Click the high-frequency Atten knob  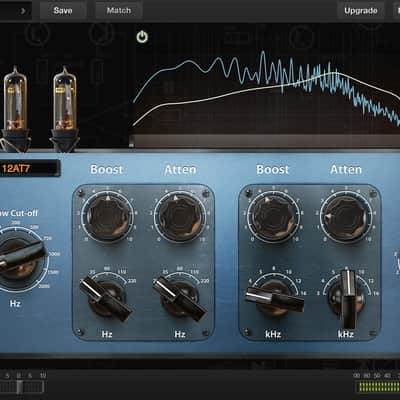tap(346, 217)
